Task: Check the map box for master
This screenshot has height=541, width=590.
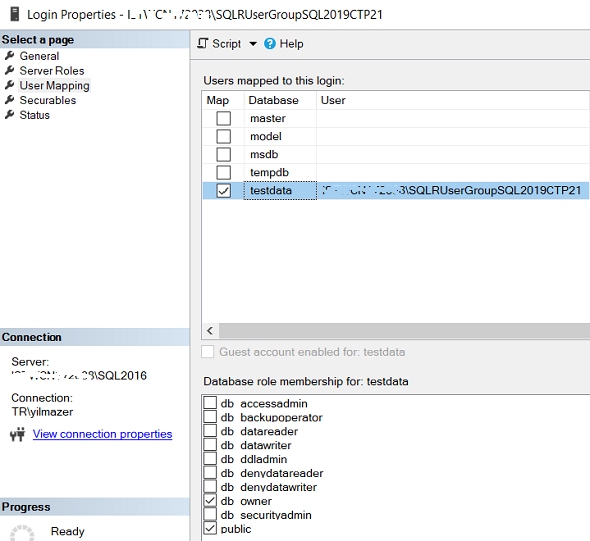Action: pos(224,119)
